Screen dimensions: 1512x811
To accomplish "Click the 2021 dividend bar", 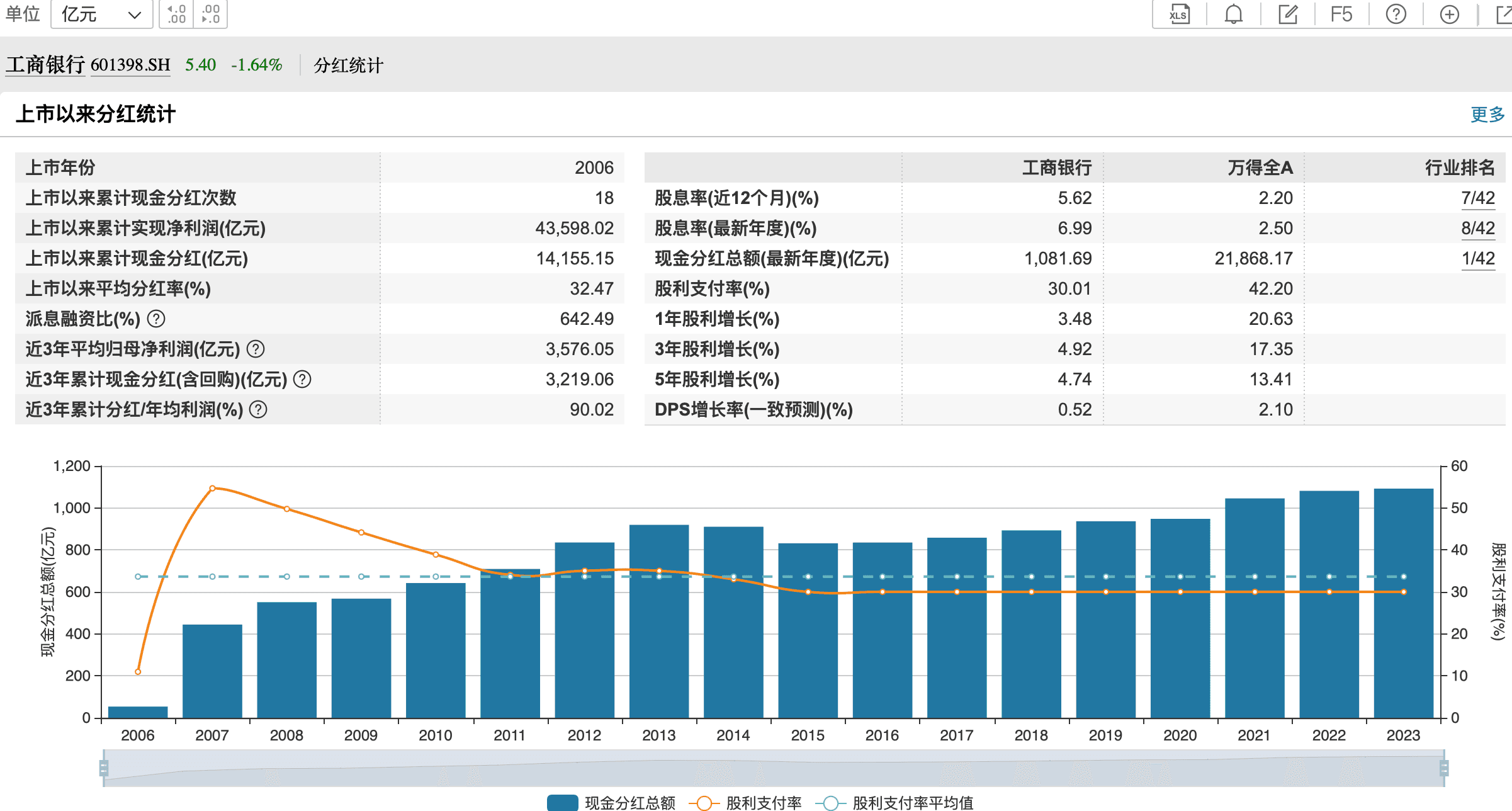I will pyautogui.click(x=1255, y=608).
